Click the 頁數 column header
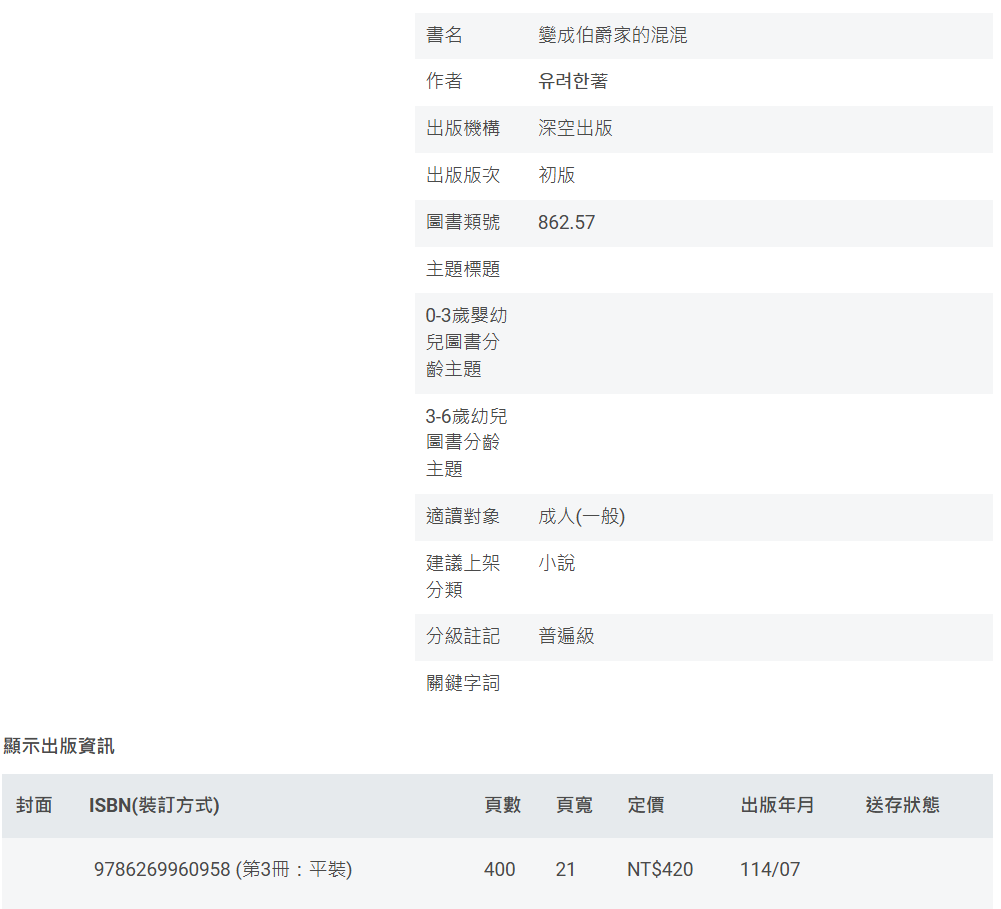This screenshot has height=909, width=1001. (x=502, y=806)
